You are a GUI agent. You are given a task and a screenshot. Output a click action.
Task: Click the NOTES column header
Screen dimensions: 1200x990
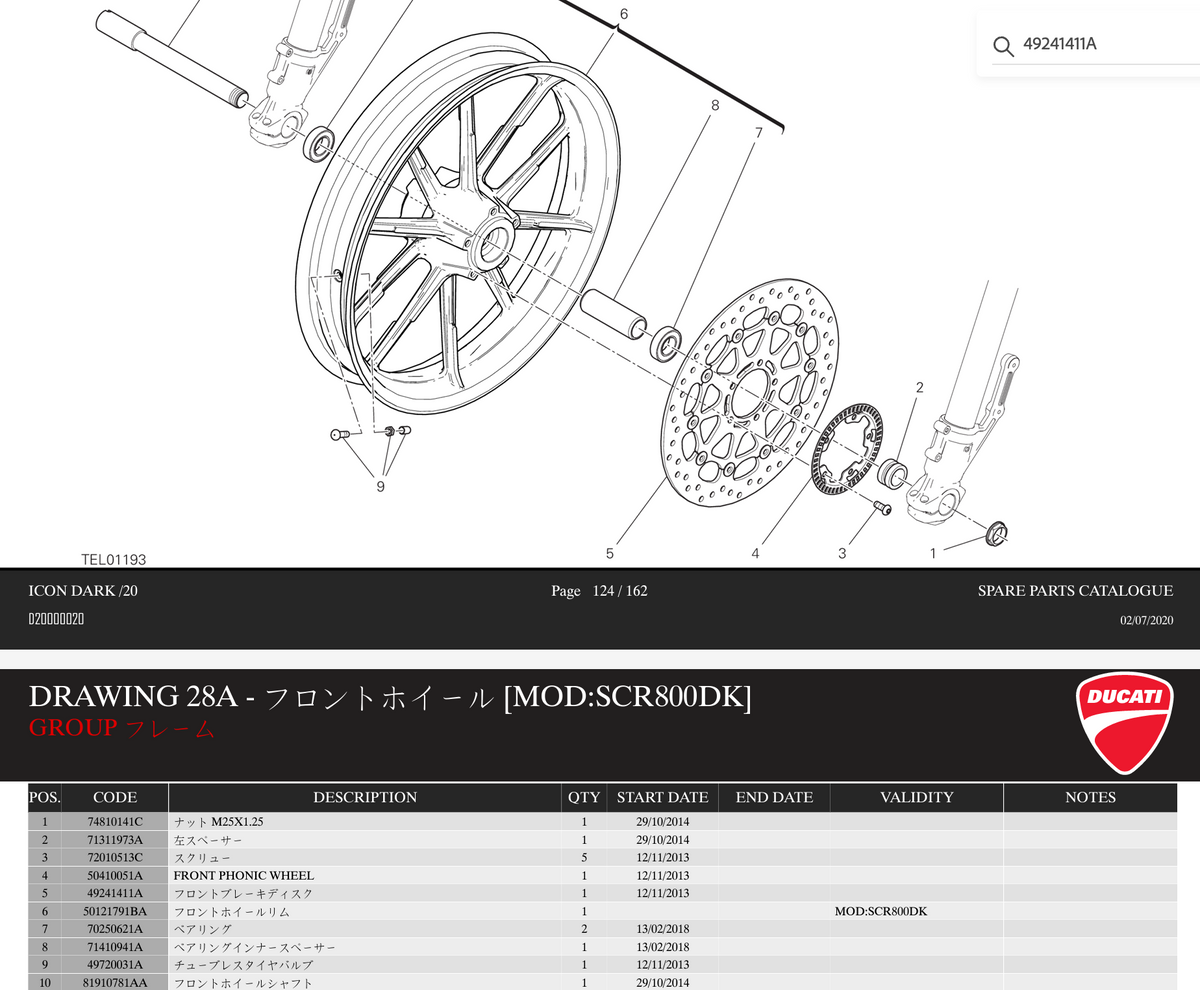click(x=1090, y=797)
